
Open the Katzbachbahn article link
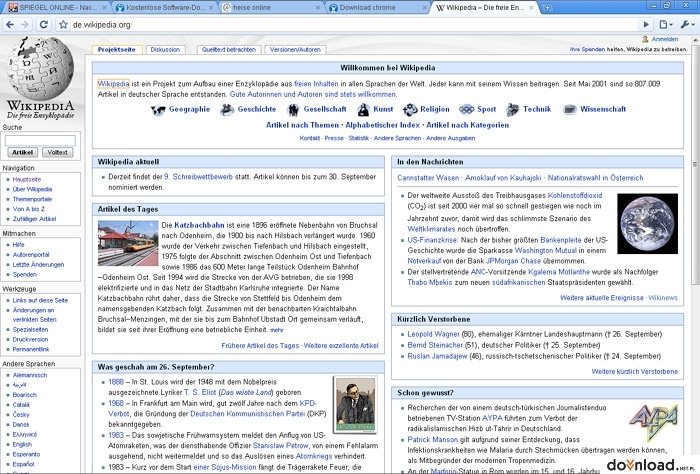(x=199, y=225)
